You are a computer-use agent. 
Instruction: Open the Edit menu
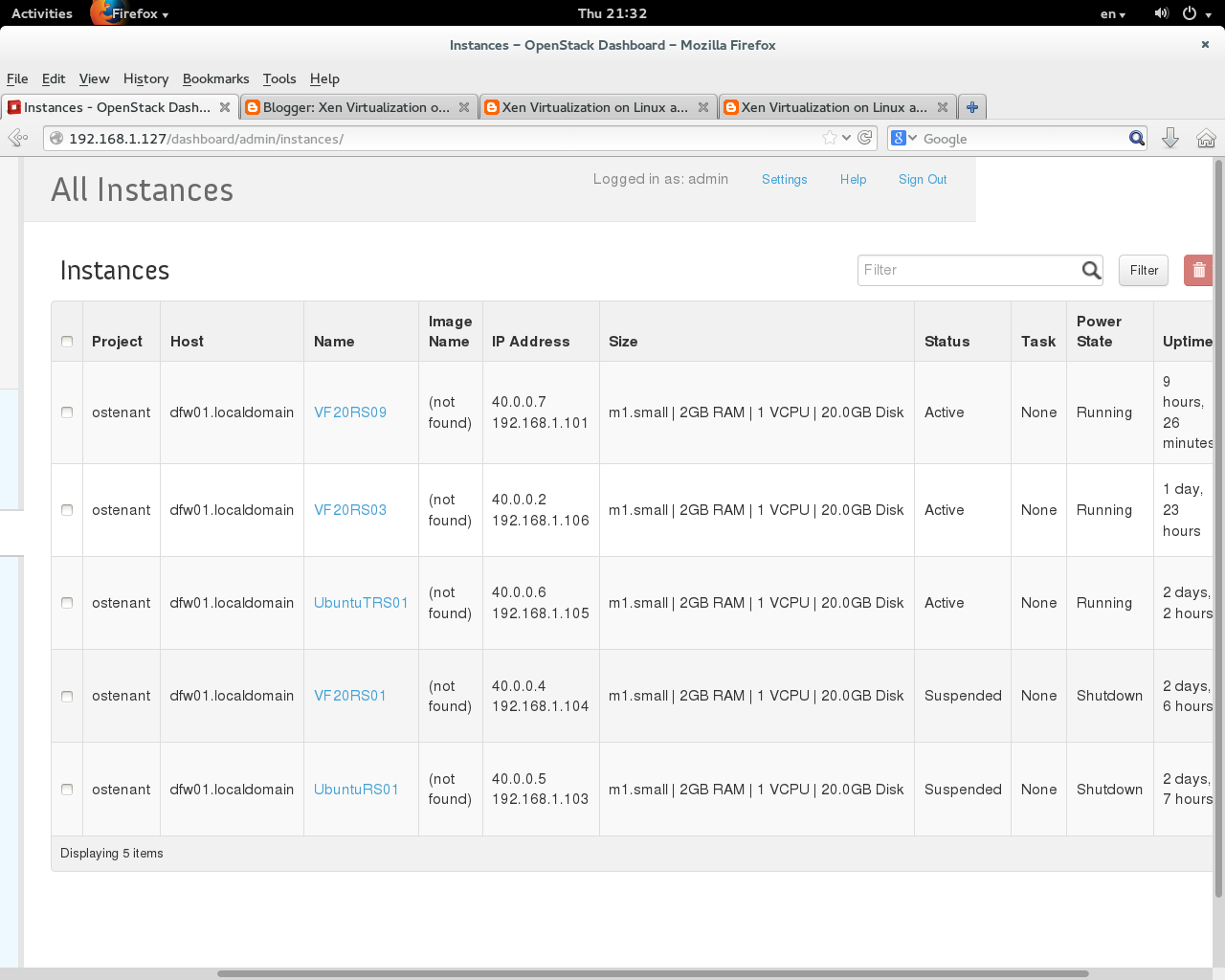coord(54,78)
